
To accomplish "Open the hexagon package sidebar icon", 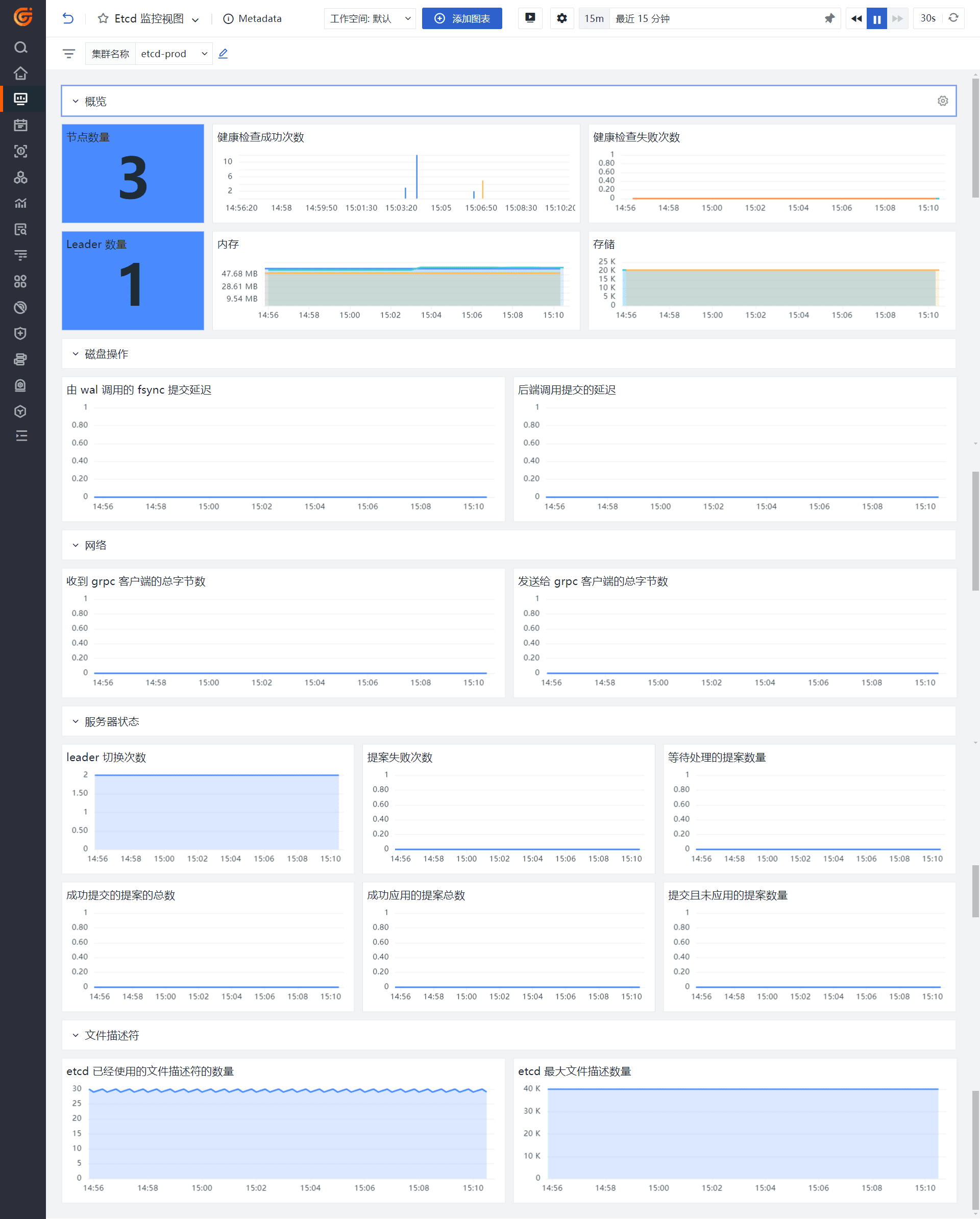I will point(21,411).
